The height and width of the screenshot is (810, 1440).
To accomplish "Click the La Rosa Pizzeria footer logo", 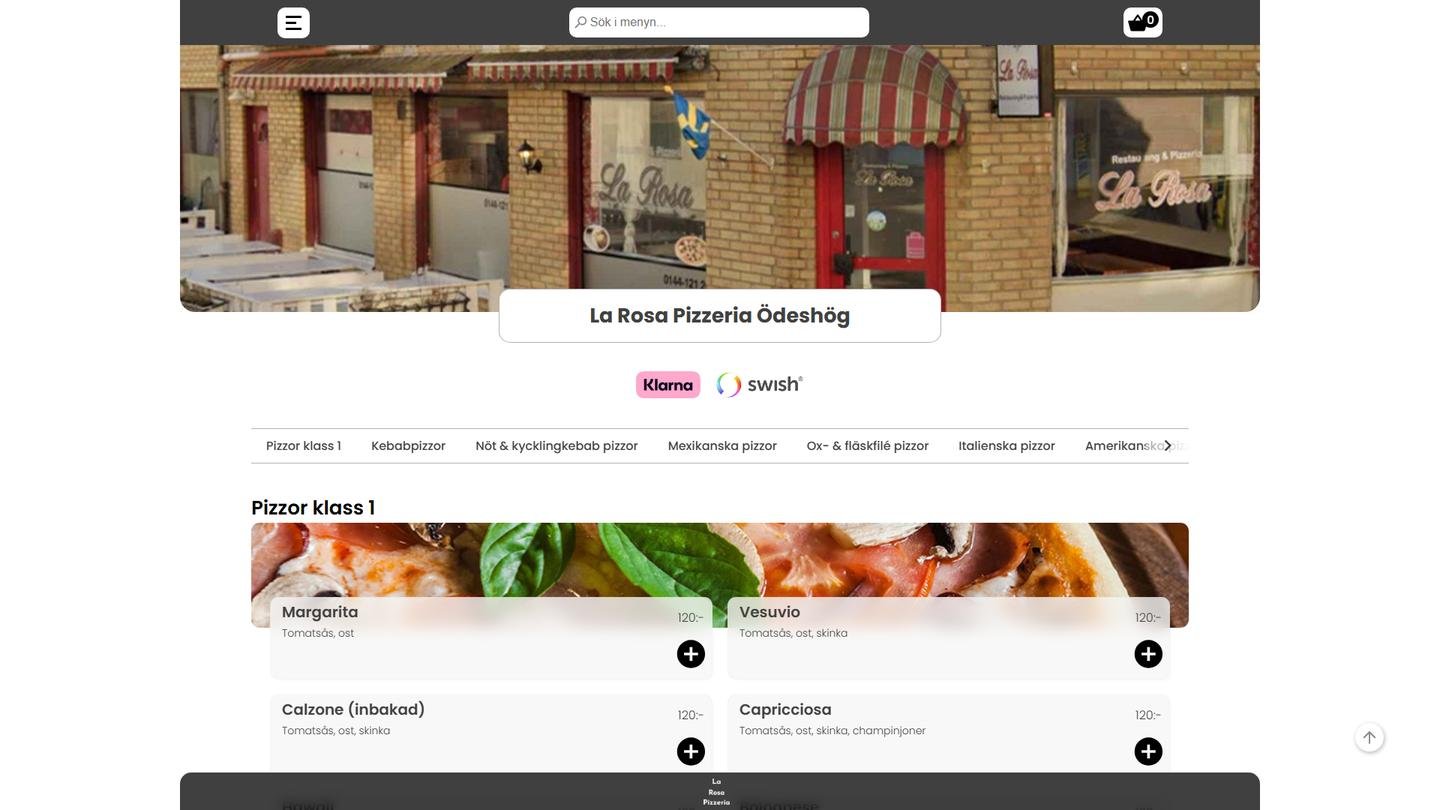I will click(x=717, y=792).
